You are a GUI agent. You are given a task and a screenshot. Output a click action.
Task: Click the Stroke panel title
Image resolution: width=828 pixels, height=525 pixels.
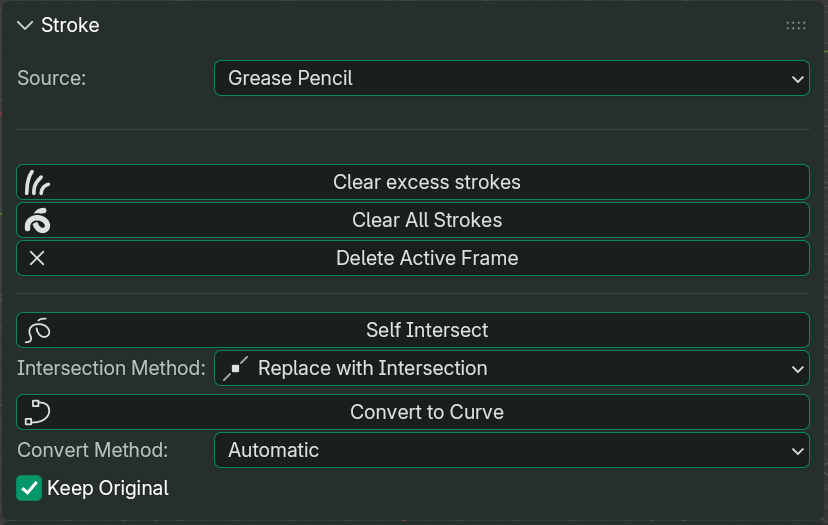click(70, 26)
